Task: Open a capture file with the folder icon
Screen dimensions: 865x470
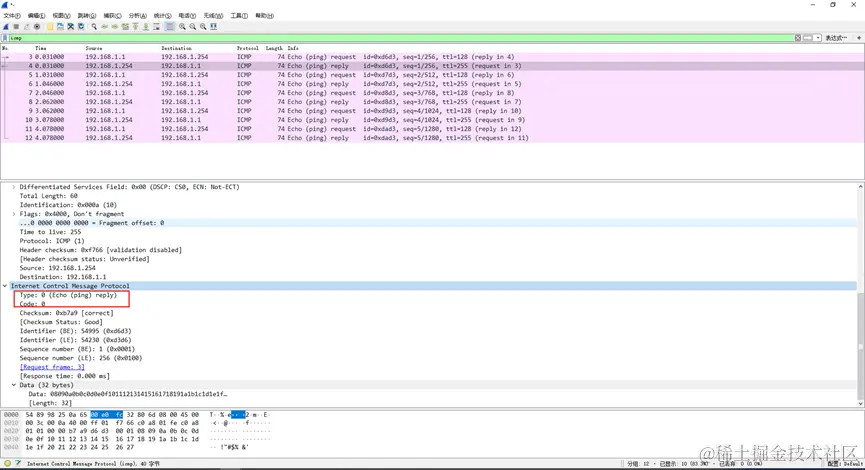Action: point(50,26)
